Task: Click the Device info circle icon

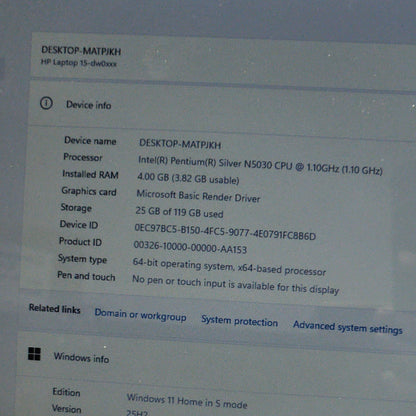Action: [46, 103]
